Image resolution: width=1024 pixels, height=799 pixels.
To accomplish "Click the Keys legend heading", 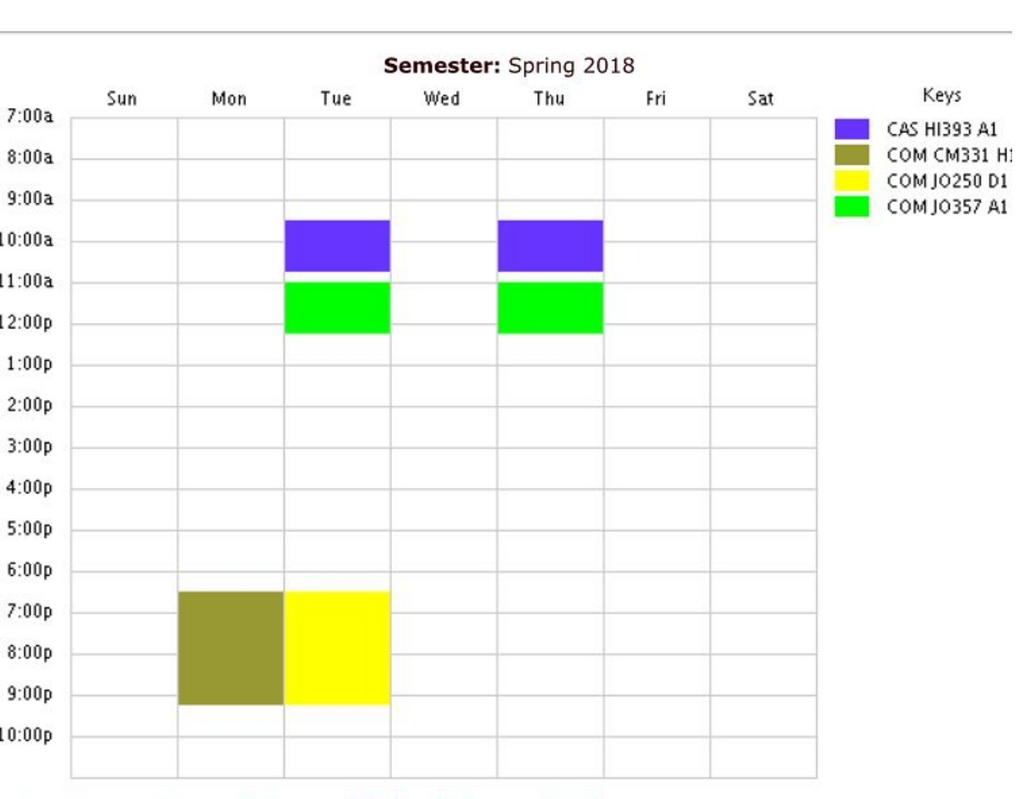I will click(x=942, y=95).
